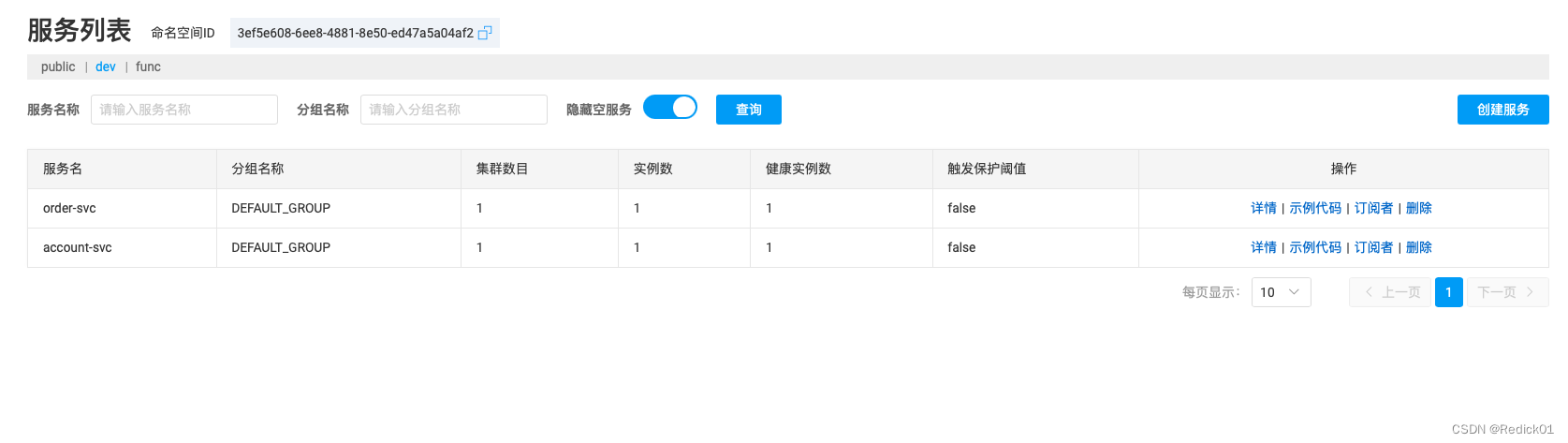Switch to the func namespace tab

click(148, 66)
